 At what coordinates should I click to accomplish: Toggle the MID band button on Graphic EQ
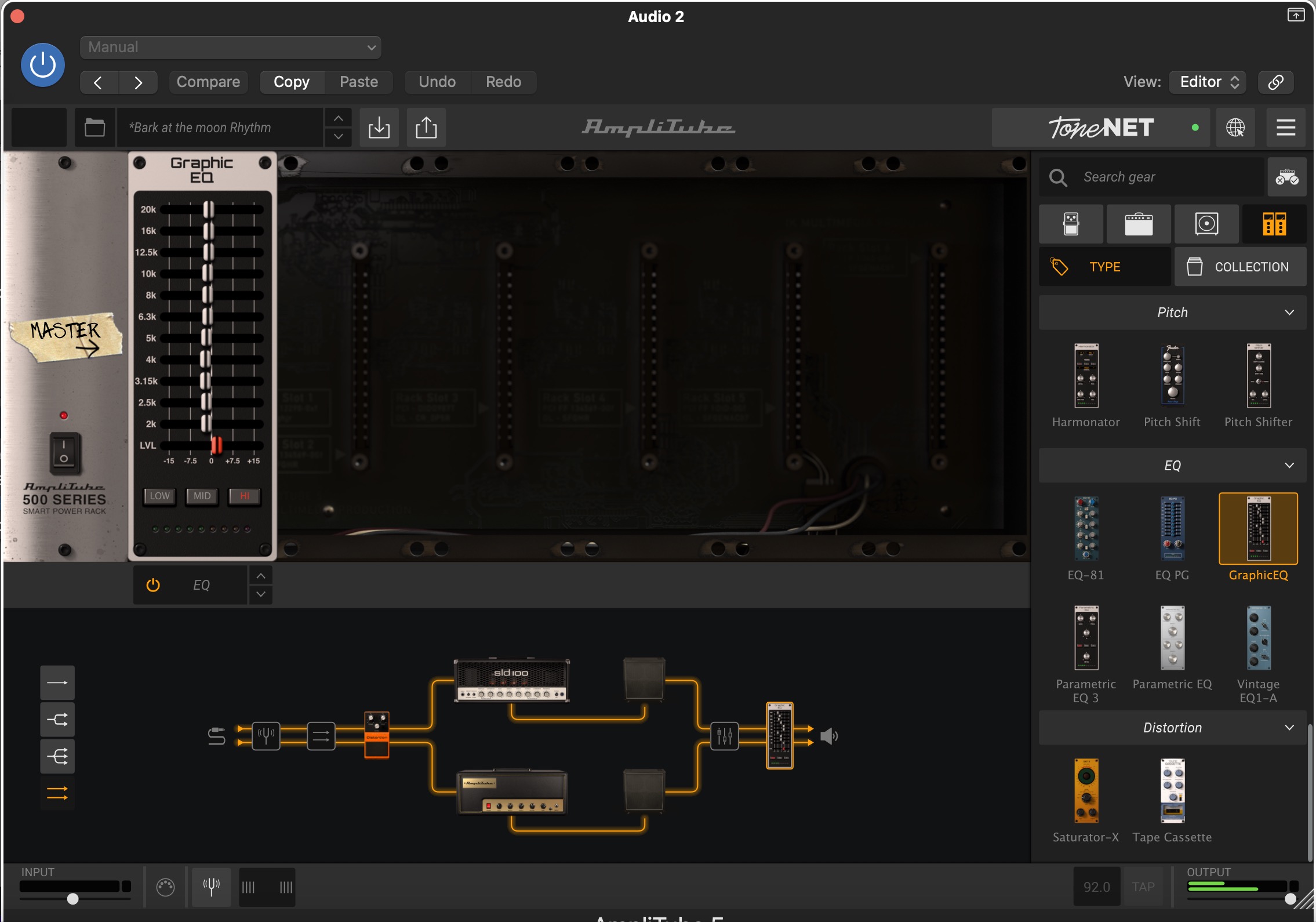click(202, 496)
